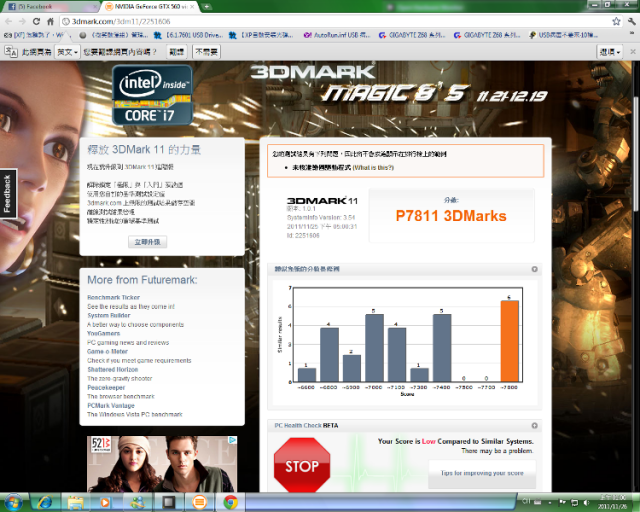Screen dimensions: 640x512
Task: Open the AutoRun.inf USB bookmark
Action: (337, 36)
